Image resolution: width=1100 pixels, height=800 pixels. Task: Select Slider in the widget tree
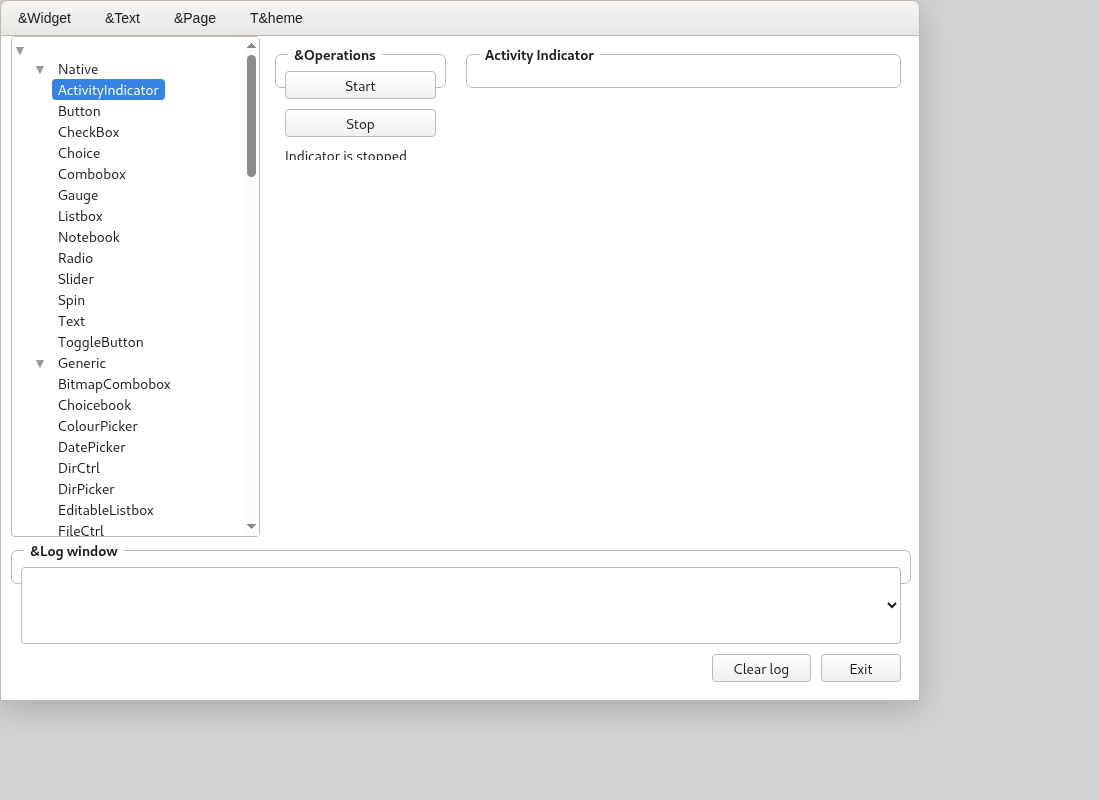tap(76, 279)
